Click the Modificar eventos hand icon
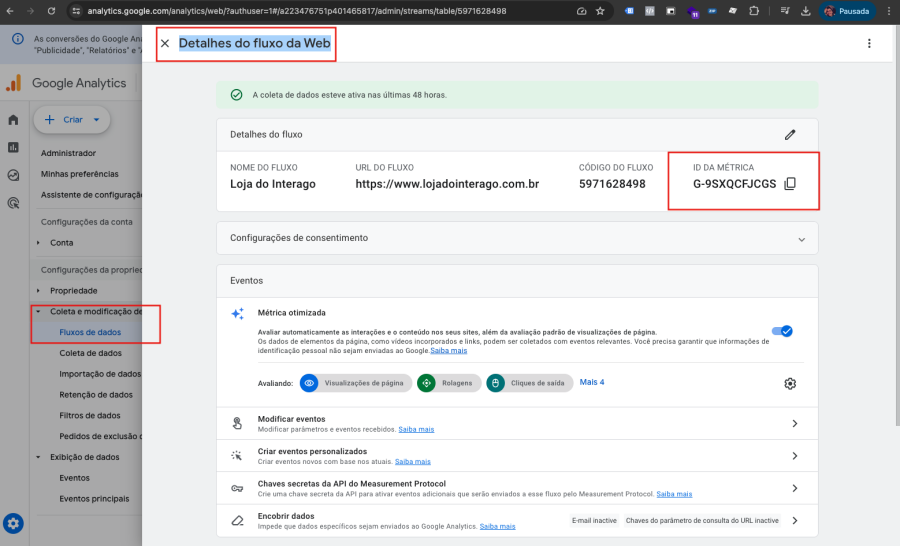The height and width of the screenshot is (546, 900). coord(237,424)
